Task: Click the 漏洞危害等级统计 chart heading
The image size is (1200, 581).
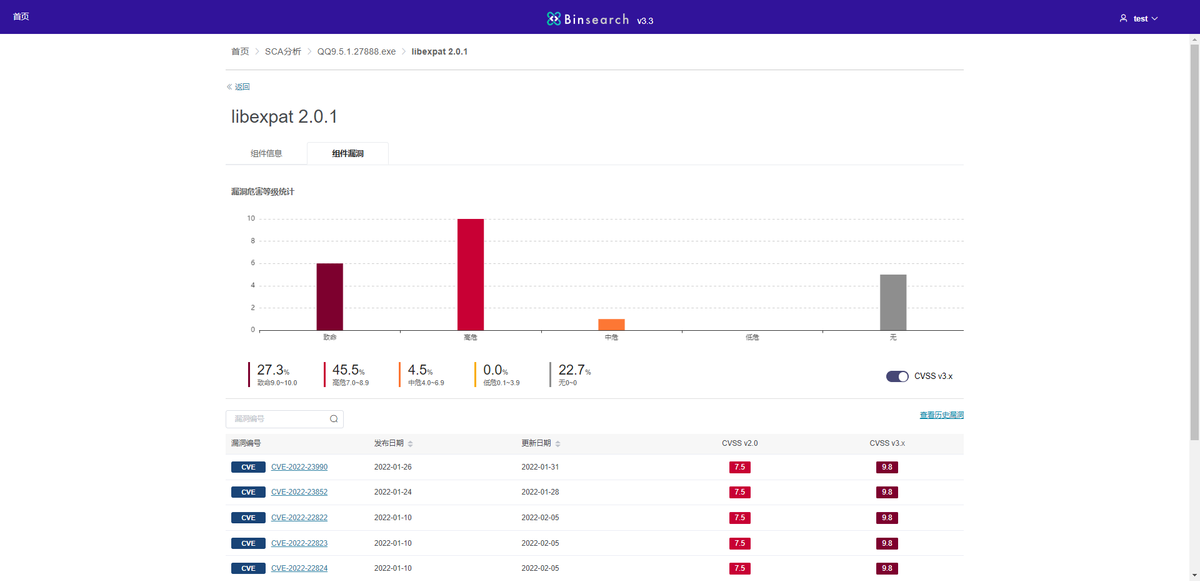Action: click(x=263, y=191)
